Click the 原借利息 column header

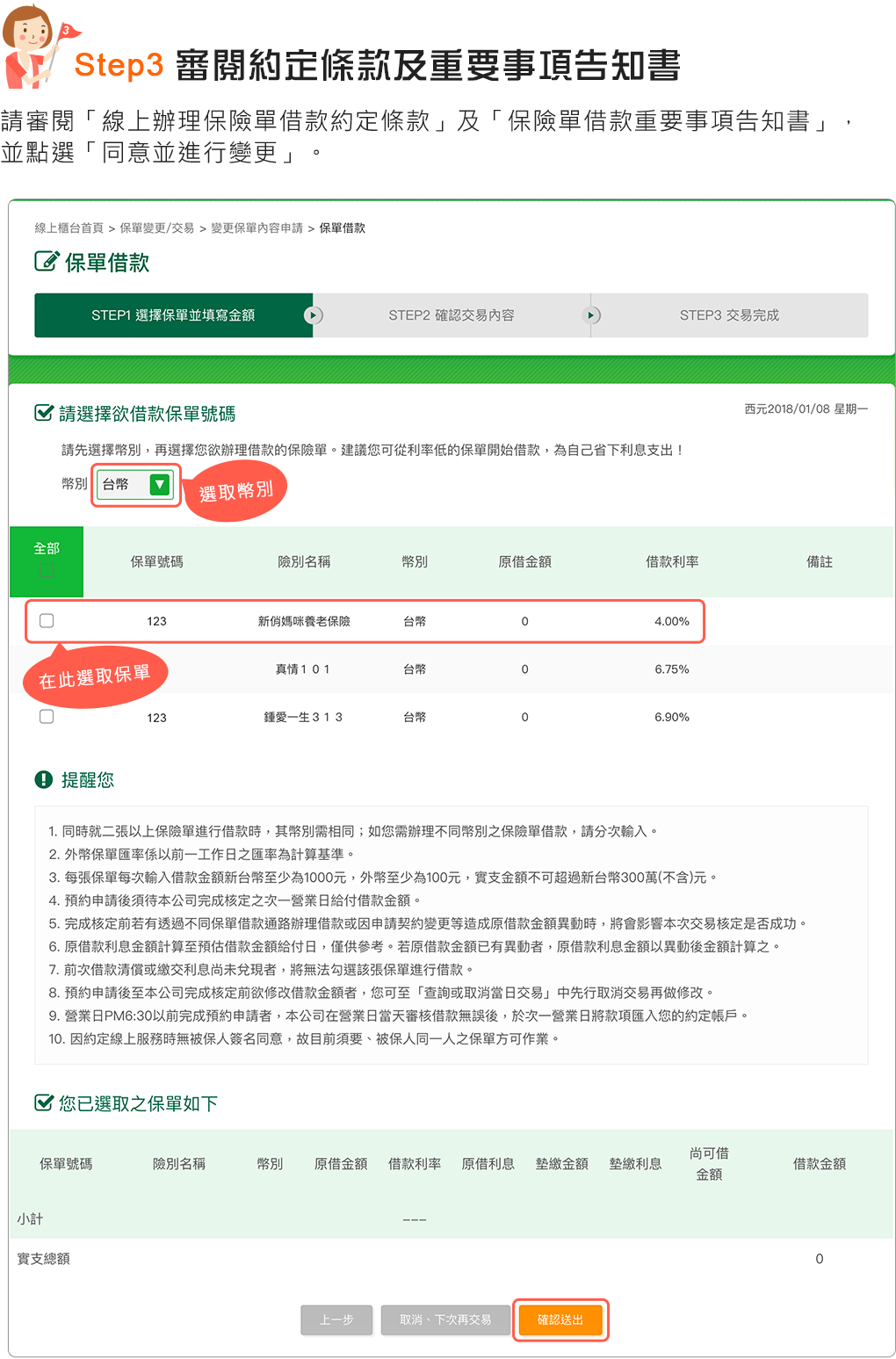[488, 1164]
